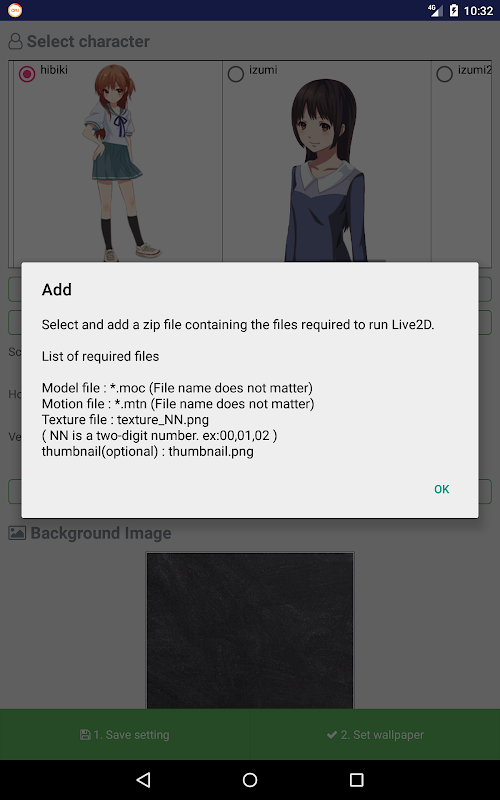Tap the 2. Set wallpaper button
The width and height of the screenshot is (500, 800).
[375, 735]
